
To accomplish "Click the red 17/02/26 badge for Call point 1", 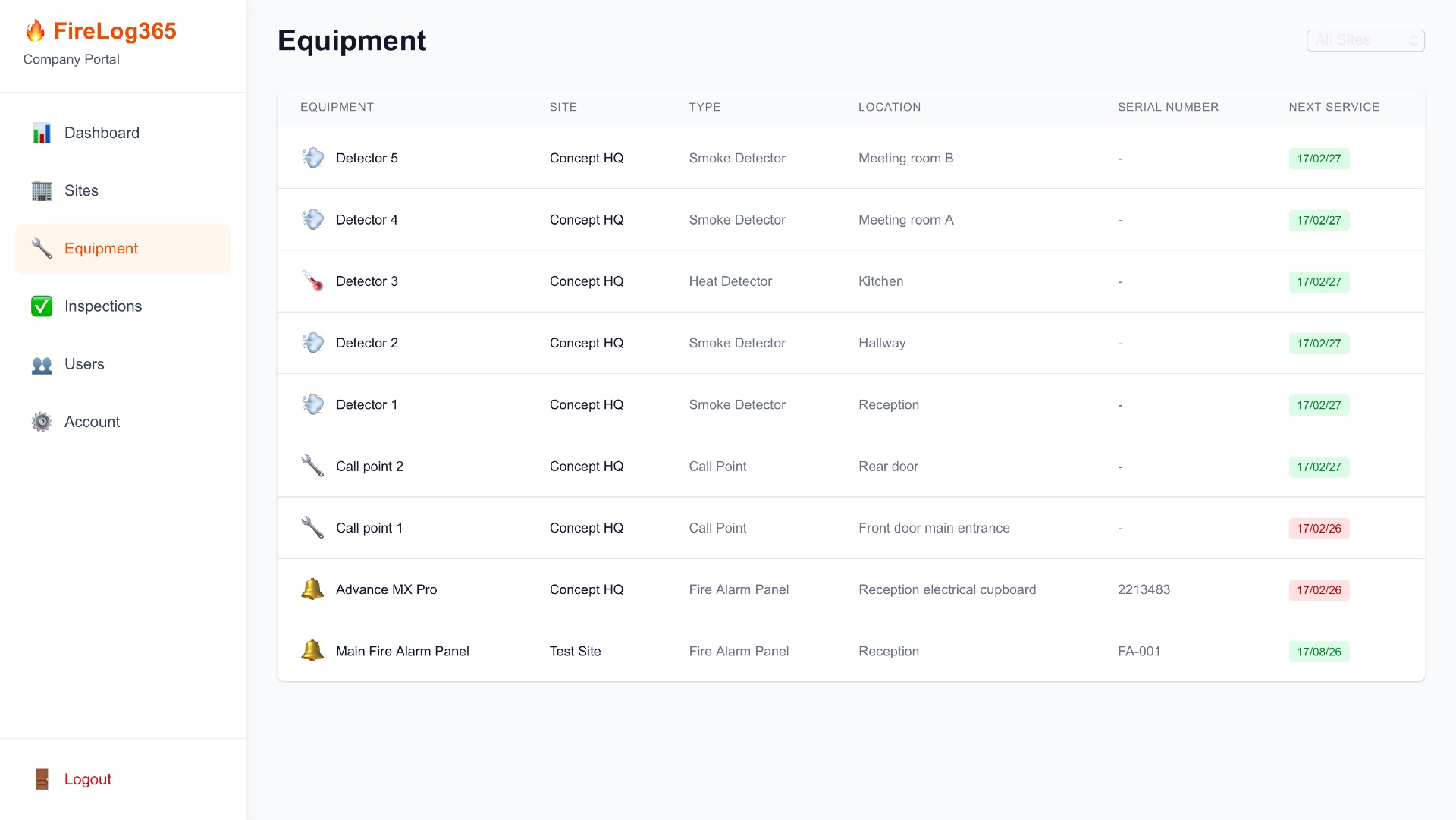I will click(x=1319, y=529).
